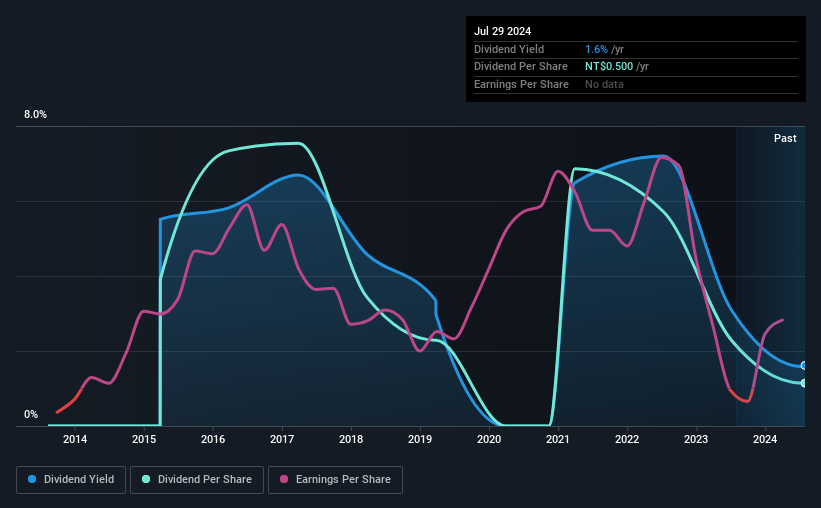Image resolution: width=821 pixels, height=508 pixels.
Task: Click the Dividend Per Share tooltip row label
Action: 520,67
